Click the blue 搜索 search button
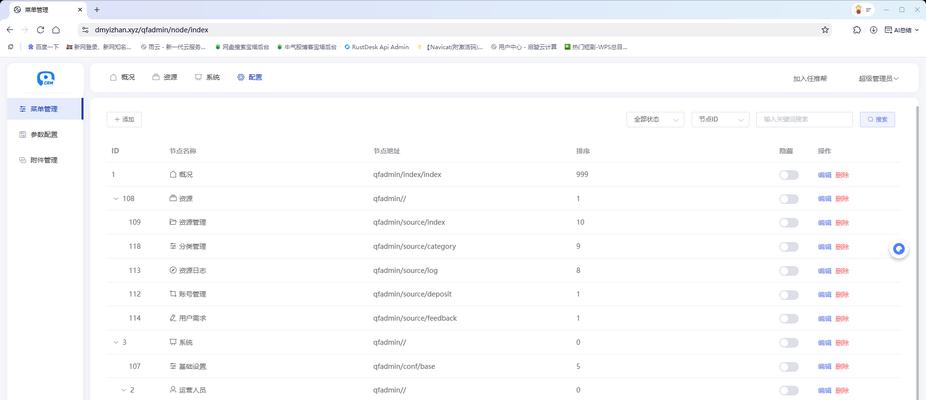The width and height of the screenshot is (926, 400). (878, 119)
